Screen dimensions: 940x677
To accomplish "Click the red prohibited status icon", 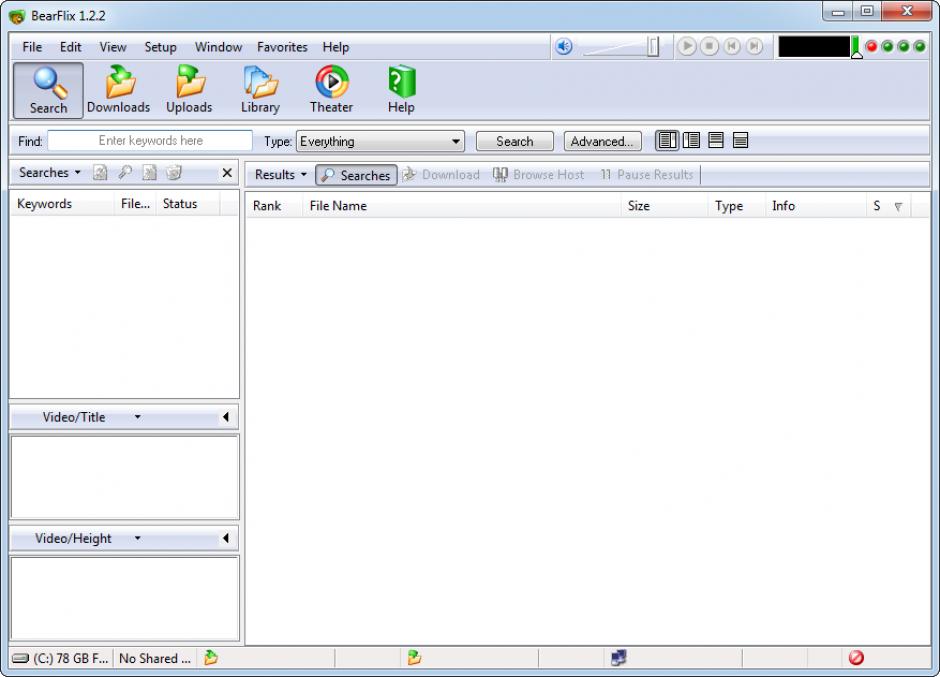I will point(856,658).
